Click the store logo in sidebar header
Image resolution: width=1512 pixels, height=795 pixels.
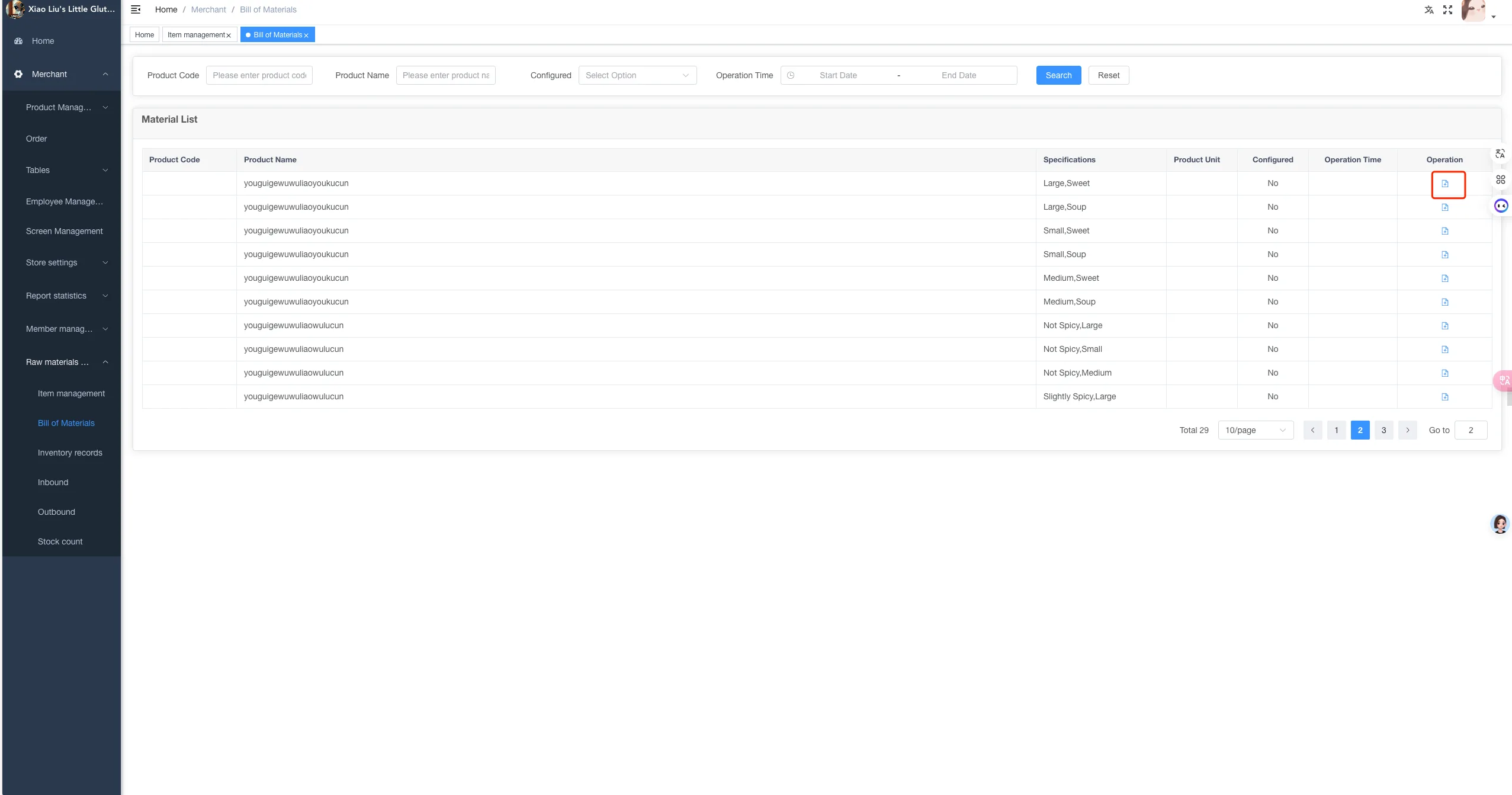(x=15, y=9)
